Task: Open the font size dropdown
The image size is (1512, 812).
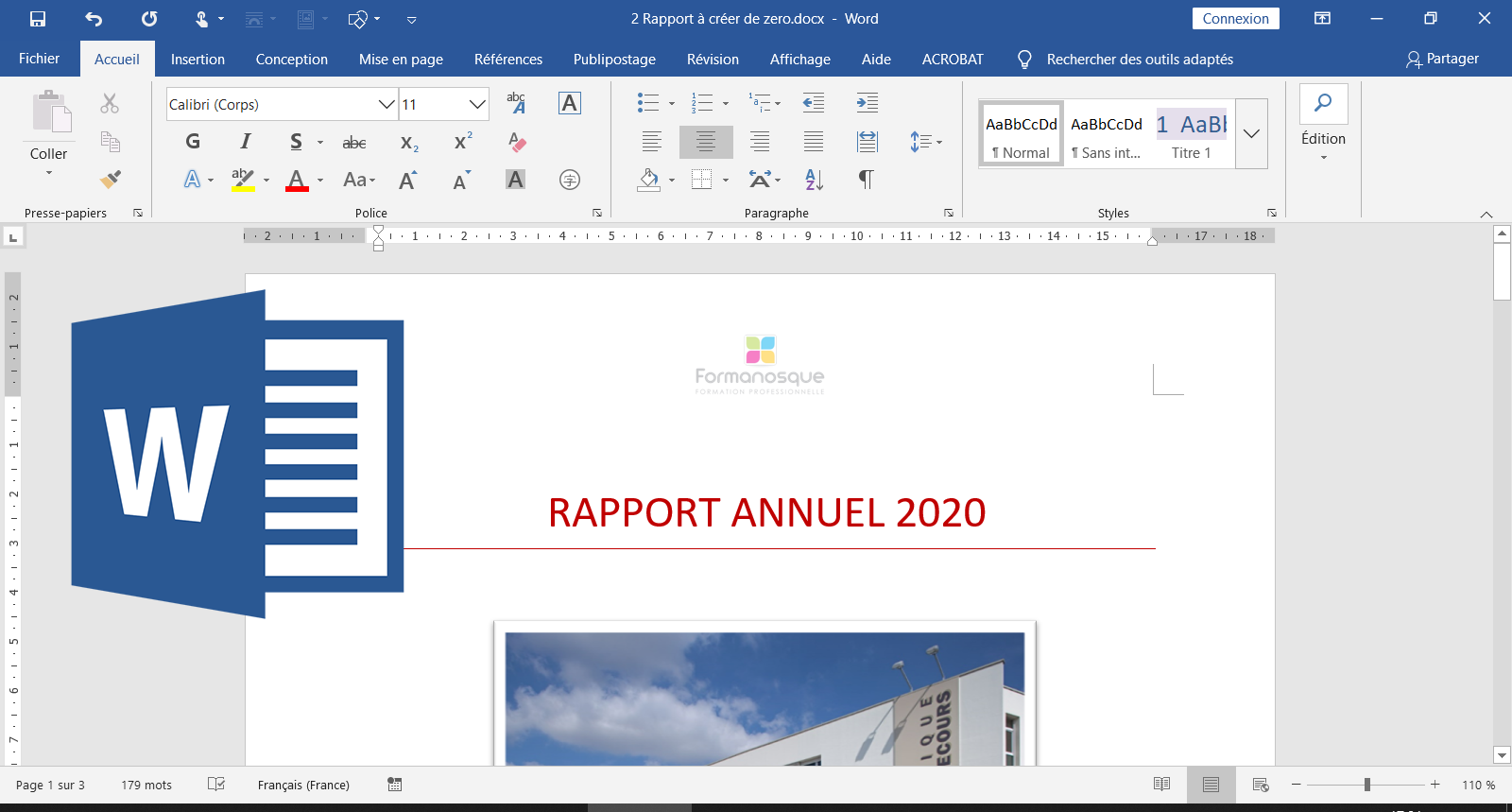Action: (x=477, y=104)
